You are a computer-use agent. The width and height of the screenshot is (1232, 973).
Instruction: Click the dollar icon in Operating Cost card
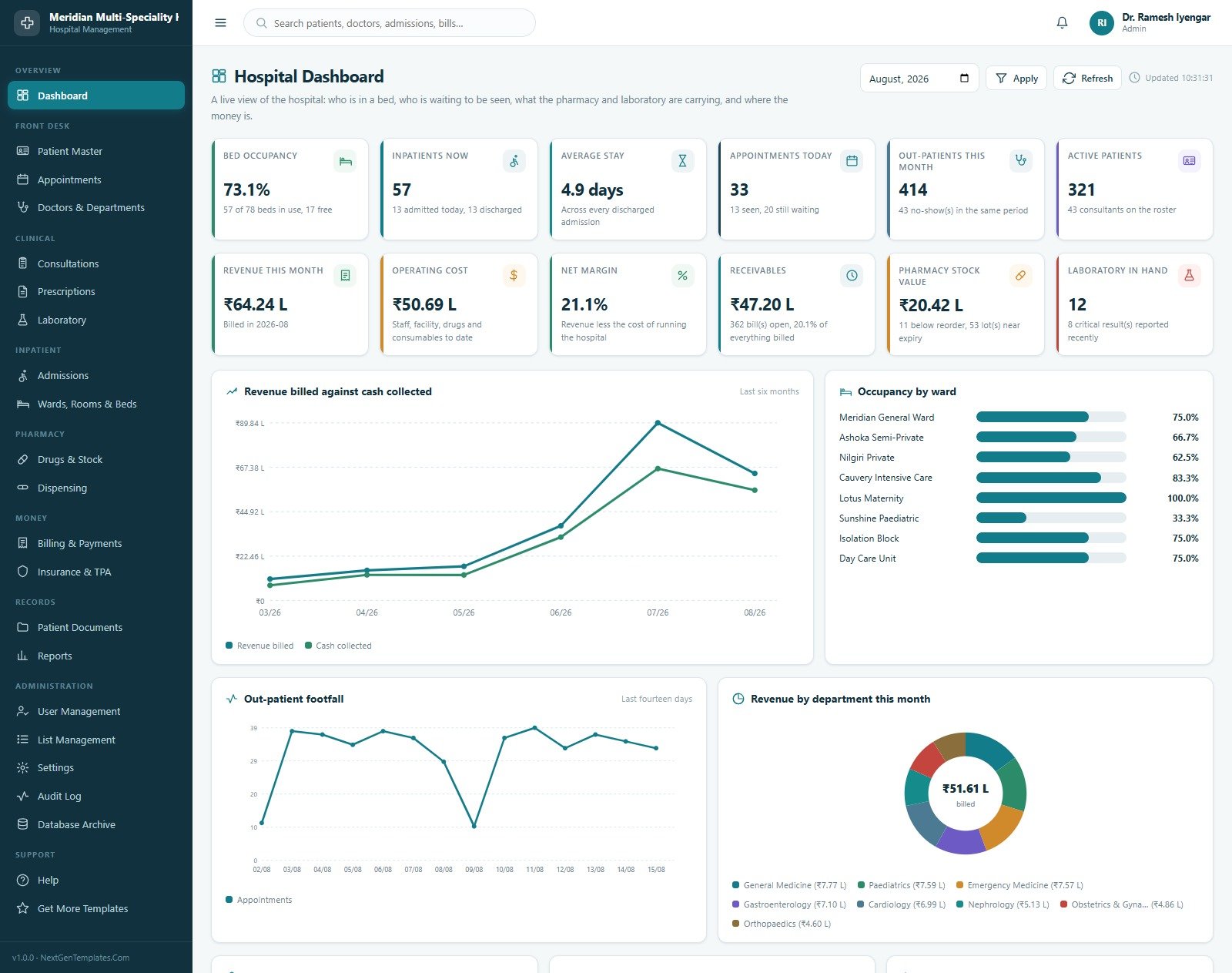tap(514, 276)
